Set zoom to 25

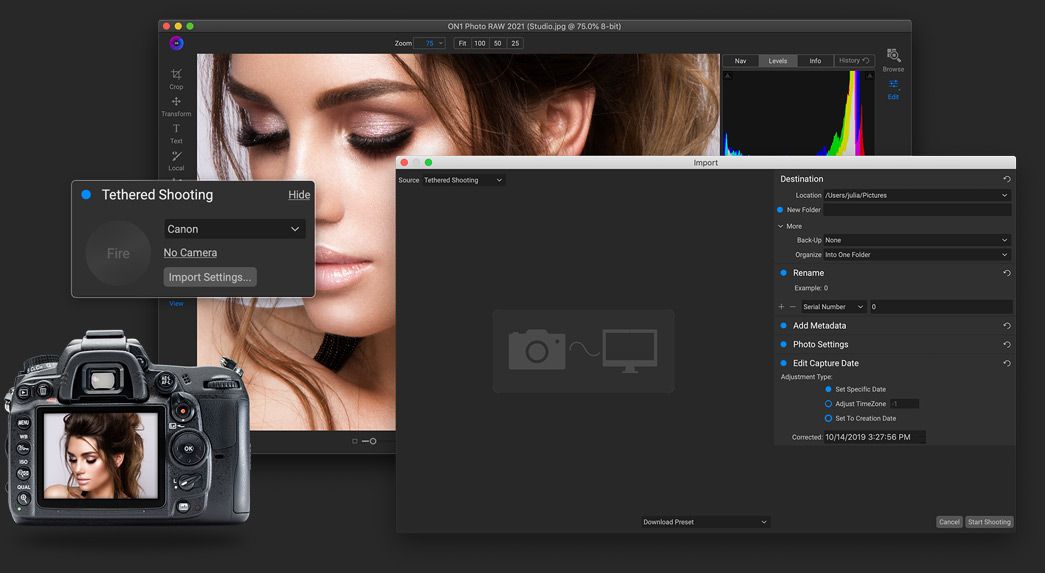tap(515, 43)
